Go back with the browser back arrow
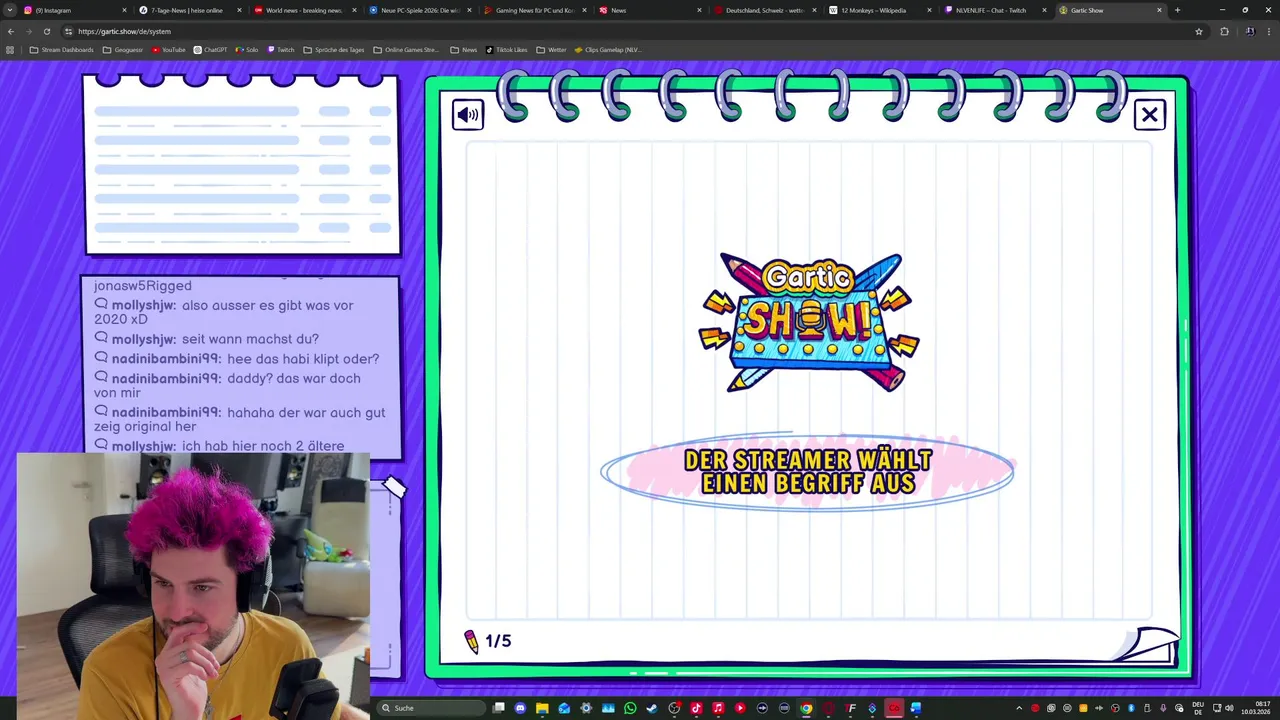The width and height of the screenshot is (1280, 720). tap(11, 31)
